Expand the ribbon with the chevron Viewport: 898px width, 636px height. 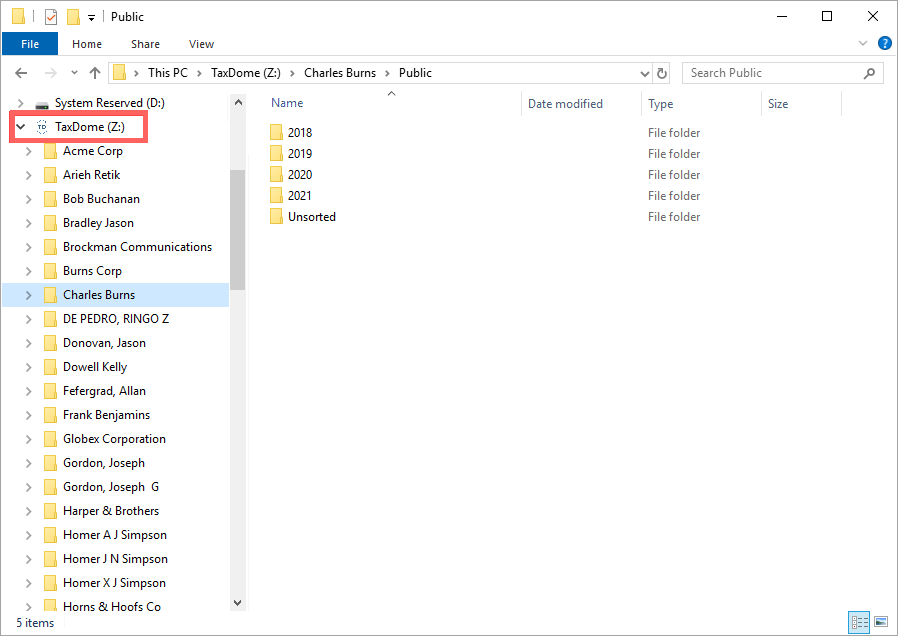[864, 44]
